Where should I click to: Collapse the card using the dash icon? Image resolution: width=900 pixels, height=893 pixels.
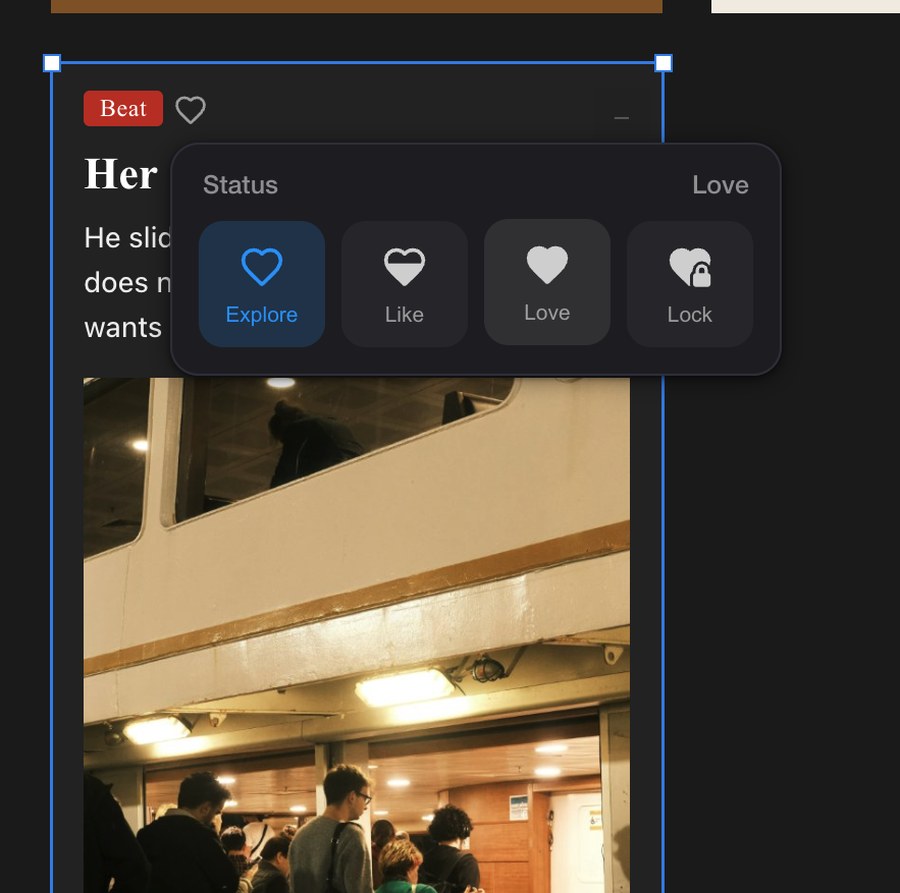point(621,118)
